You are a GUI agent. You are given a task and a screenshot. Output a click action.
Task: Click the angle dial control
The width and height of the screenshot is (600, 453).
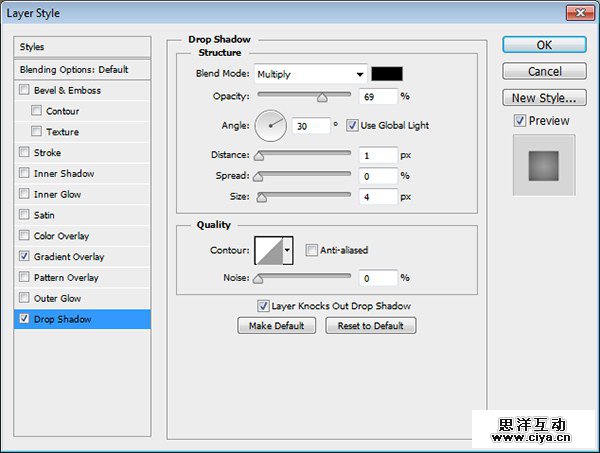[271, 126]
